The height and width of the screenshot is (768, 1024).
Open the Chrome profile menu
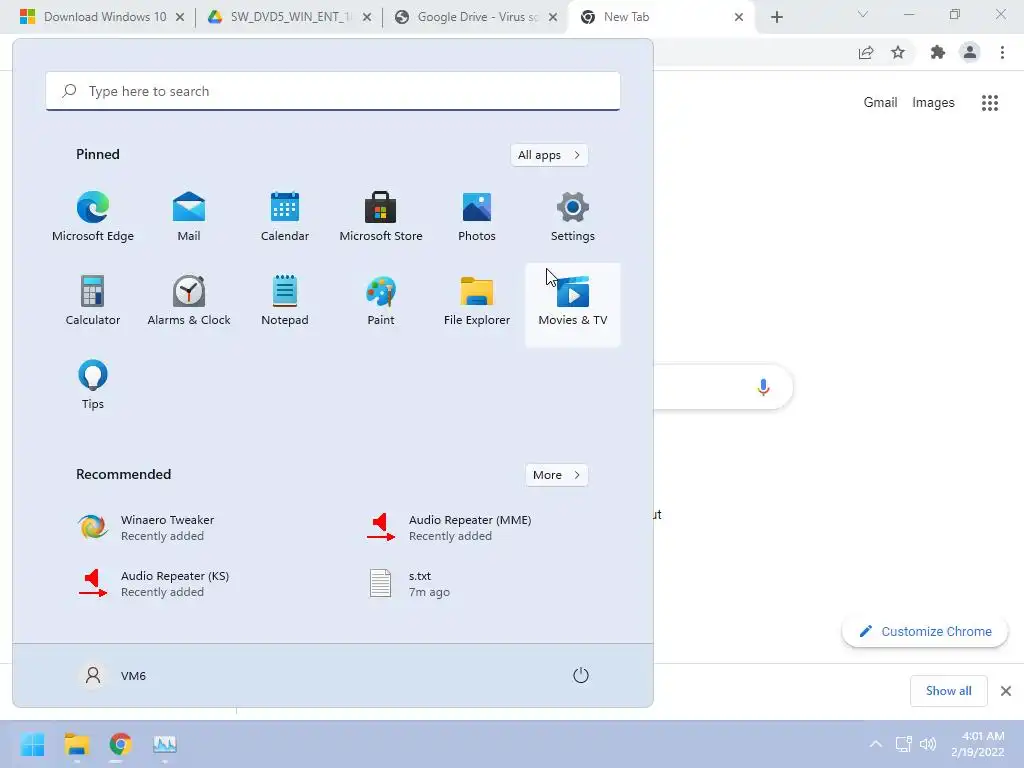coord(970,52)
